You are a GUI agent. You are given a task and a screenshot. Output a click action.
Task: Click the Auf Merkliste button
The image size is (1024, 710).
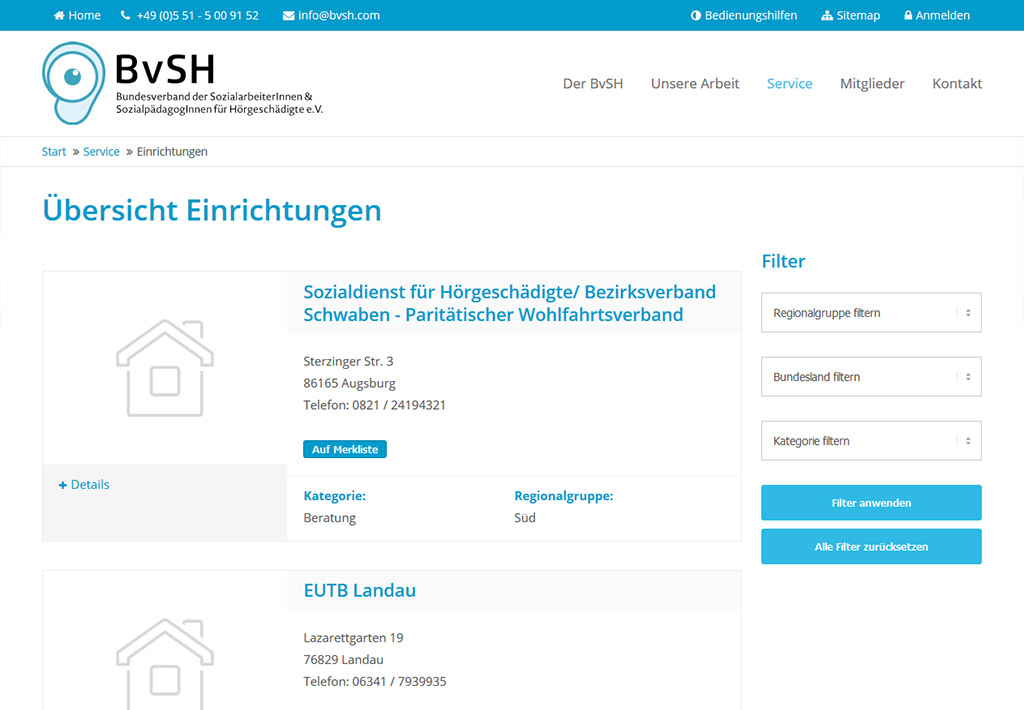point(345,449)
